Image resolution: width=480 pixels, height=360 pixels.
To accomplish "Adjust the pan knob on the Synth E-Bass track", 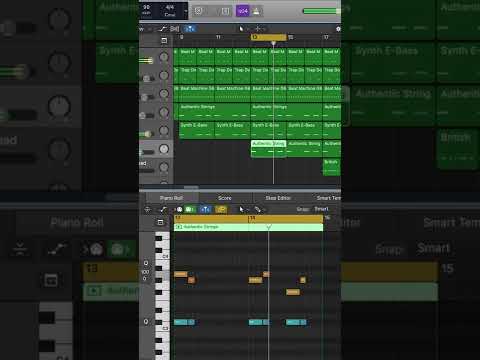I will click(164, 131).
